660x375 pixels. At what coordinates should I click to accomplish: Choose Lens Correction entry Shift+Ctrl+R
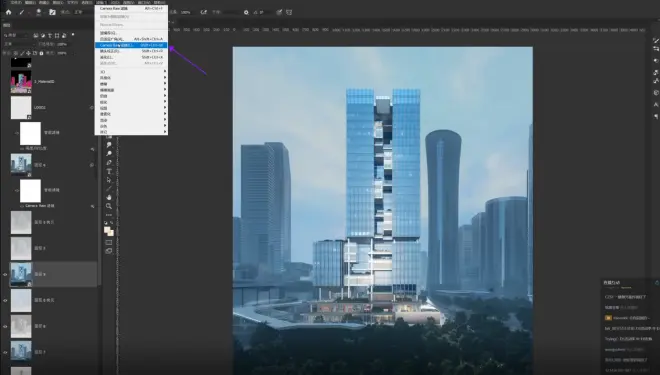tap(131, 51)
